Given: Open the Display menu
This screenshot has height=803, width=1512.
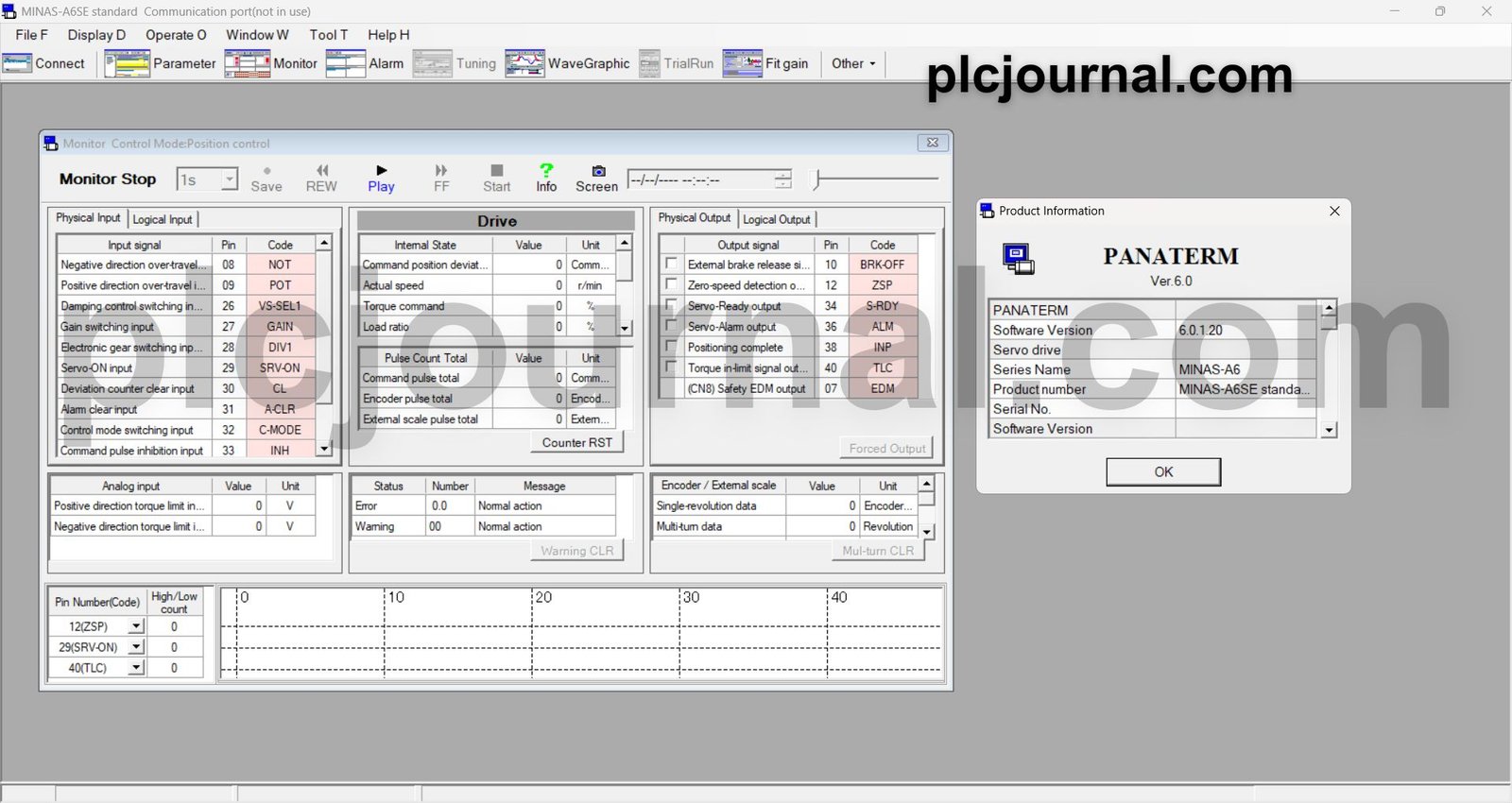Looking at the screenshot, I should tap(96, 34).
